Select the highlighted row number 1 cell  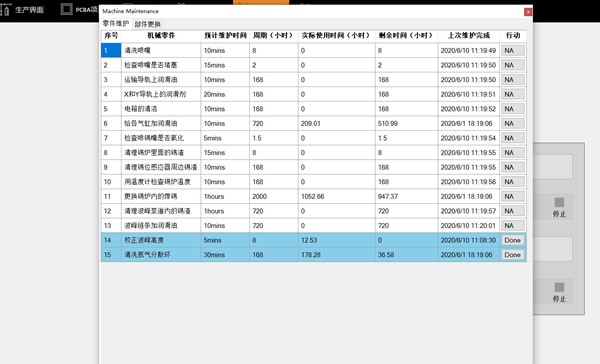tap(111, 51)
